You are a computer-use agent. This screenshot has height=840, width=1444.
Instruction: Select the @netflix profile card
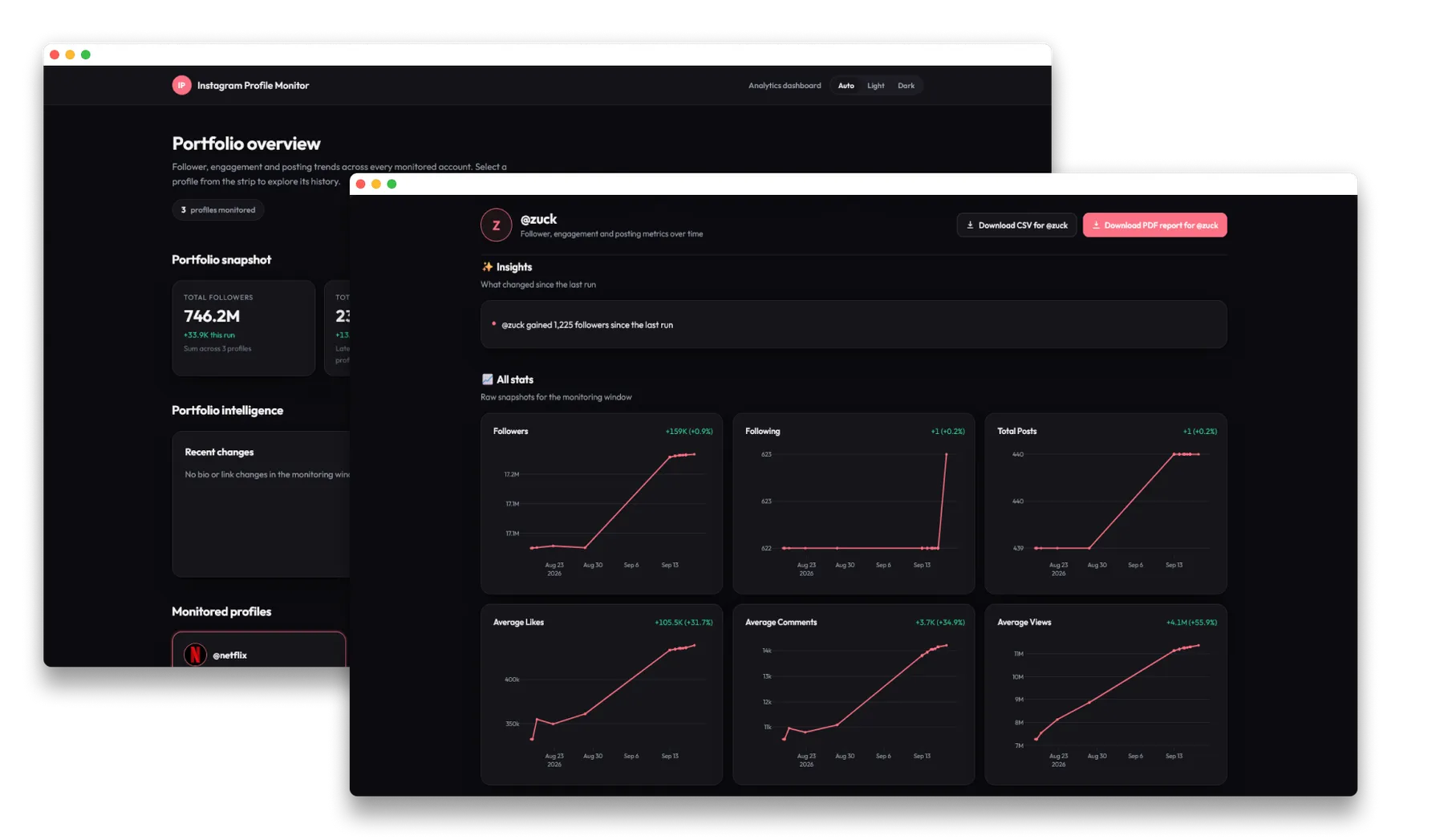click(x=259, y=650)
